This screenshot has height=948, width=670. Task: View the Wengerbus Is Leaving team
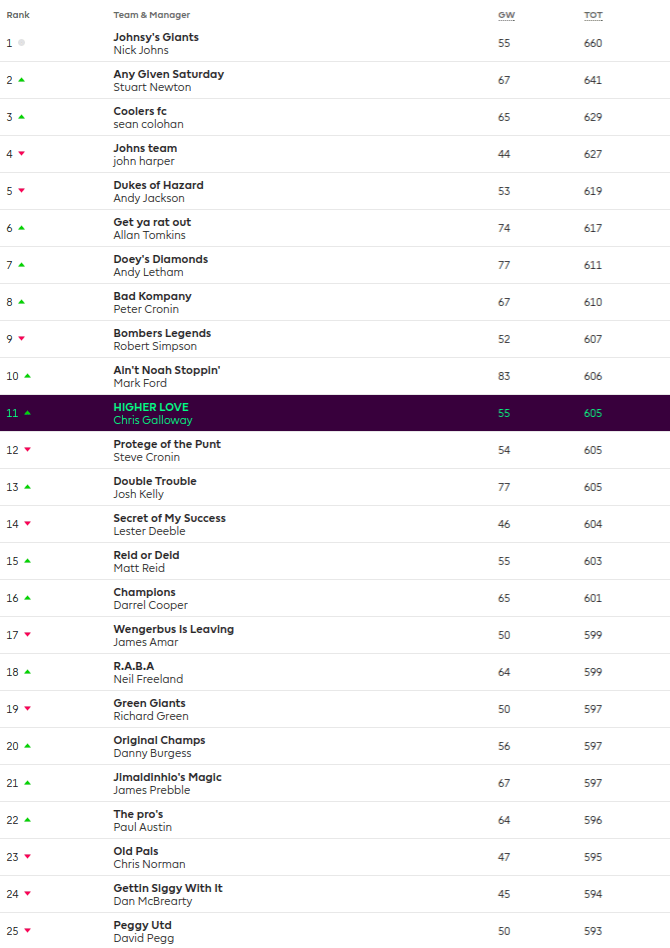tap(173, 629)
